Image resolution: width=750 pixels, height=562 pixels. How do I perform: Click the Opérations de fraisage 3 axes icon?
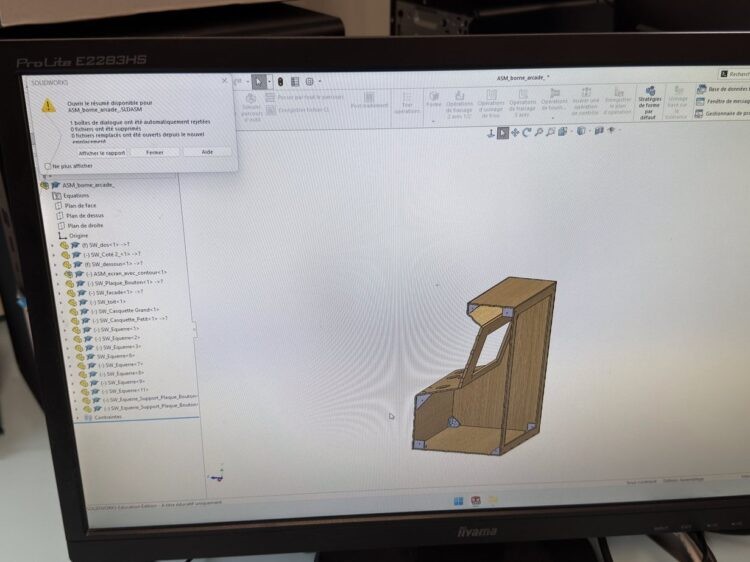point(522,103)
